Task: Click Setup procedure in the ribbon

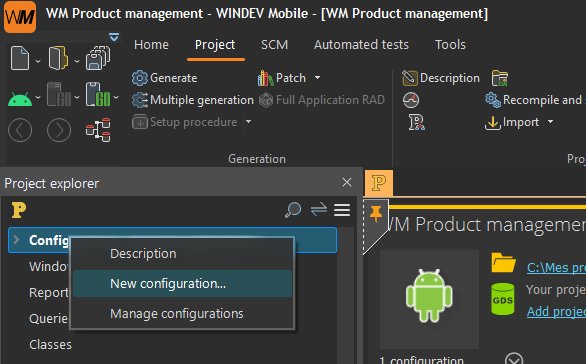Action: click(185, 122)
